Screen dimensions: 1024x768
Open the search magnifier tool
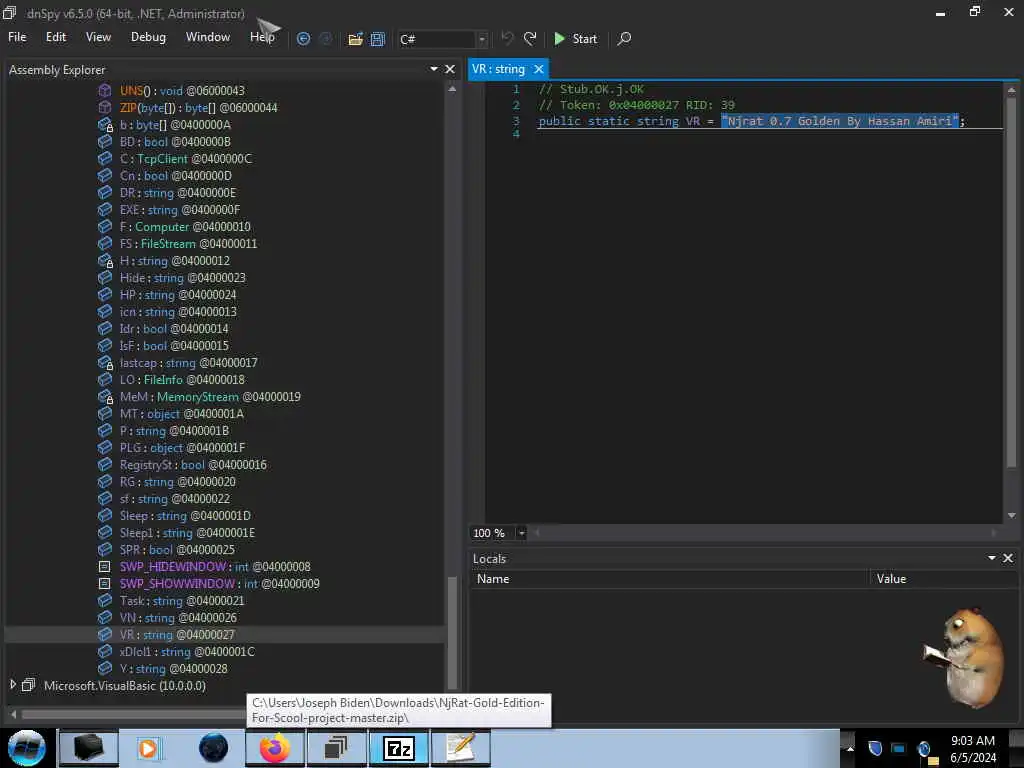point(624,39)
